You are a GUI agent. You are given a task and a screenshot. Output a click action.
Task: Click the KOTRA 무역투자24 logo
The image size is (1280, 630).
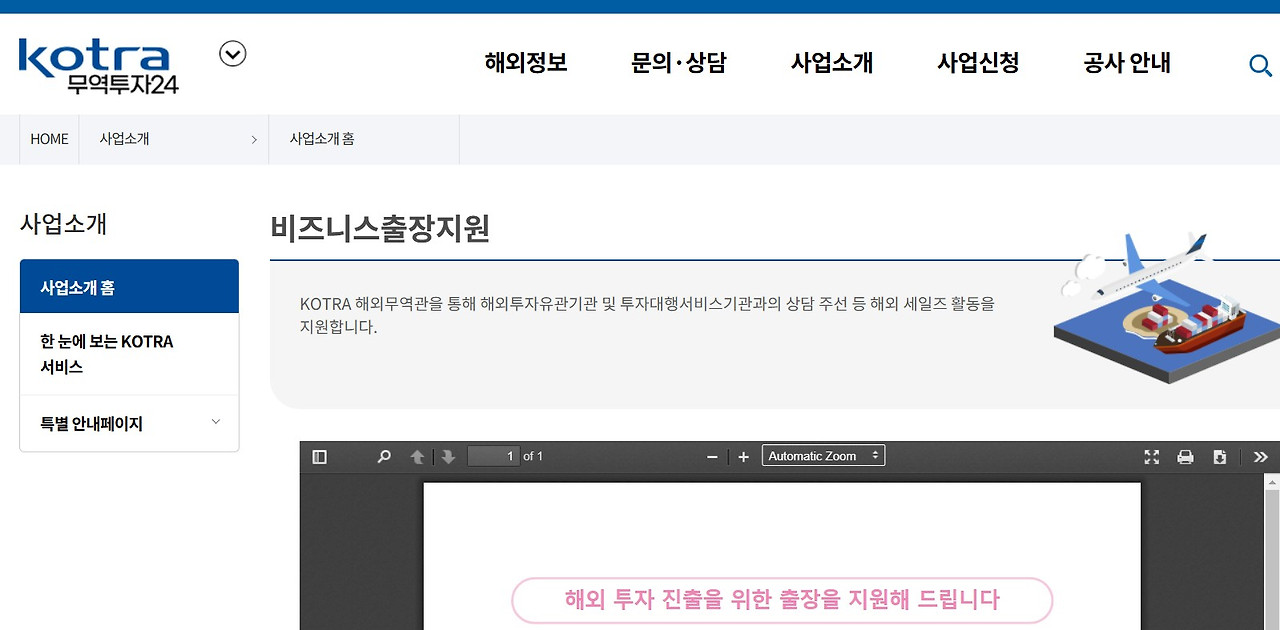[x=98, y=66]
